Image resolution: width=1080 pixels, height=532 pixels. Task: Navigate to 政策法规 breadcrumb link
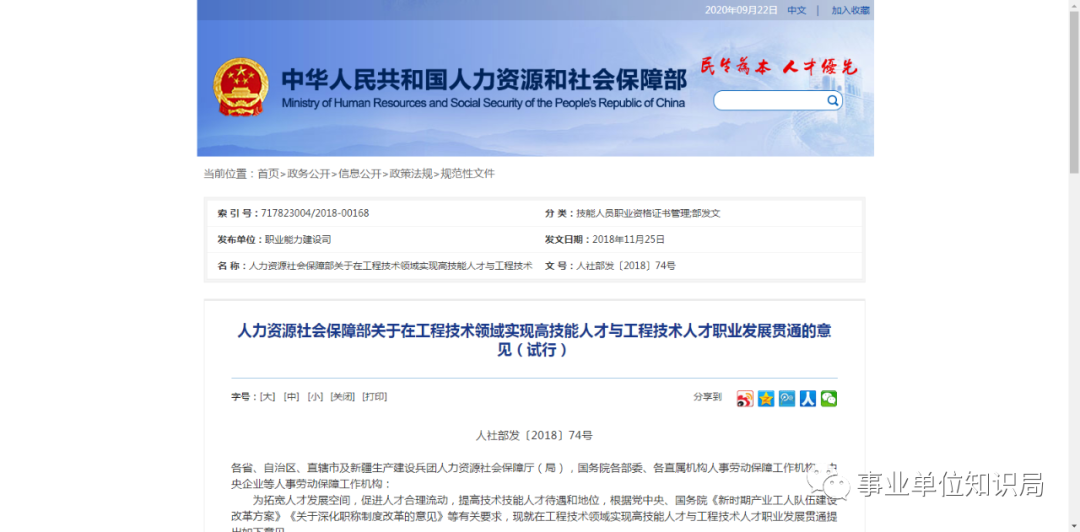coord(411,174)
